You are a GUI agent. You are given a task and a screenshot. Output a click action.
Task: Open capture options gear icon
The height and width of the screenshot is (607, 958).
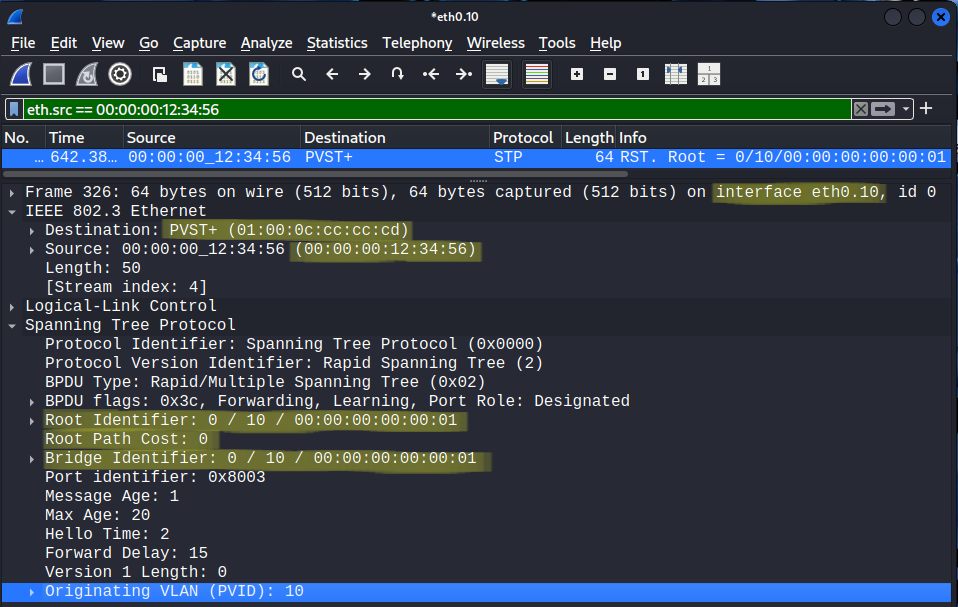coord(120,74)
